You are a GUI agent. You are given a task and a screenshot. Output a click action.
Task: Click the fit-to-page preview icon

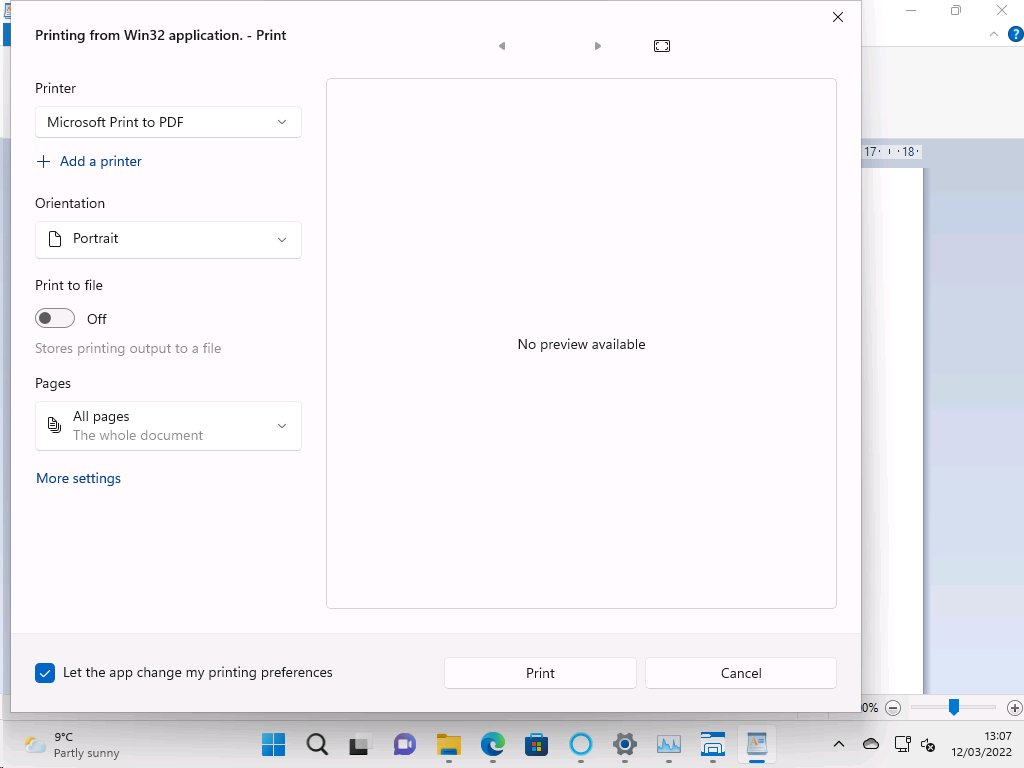click(662, 46)
